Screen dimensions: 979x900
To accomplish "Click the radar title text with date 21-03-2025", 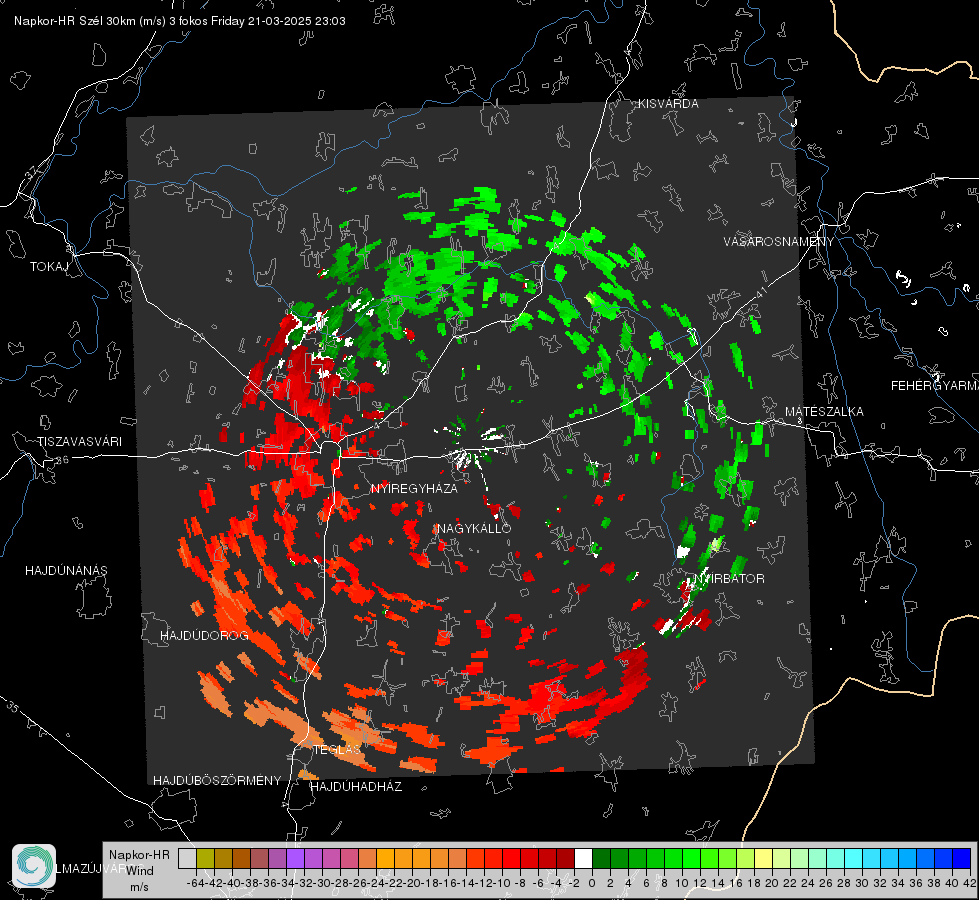I will tap(180, 21).
